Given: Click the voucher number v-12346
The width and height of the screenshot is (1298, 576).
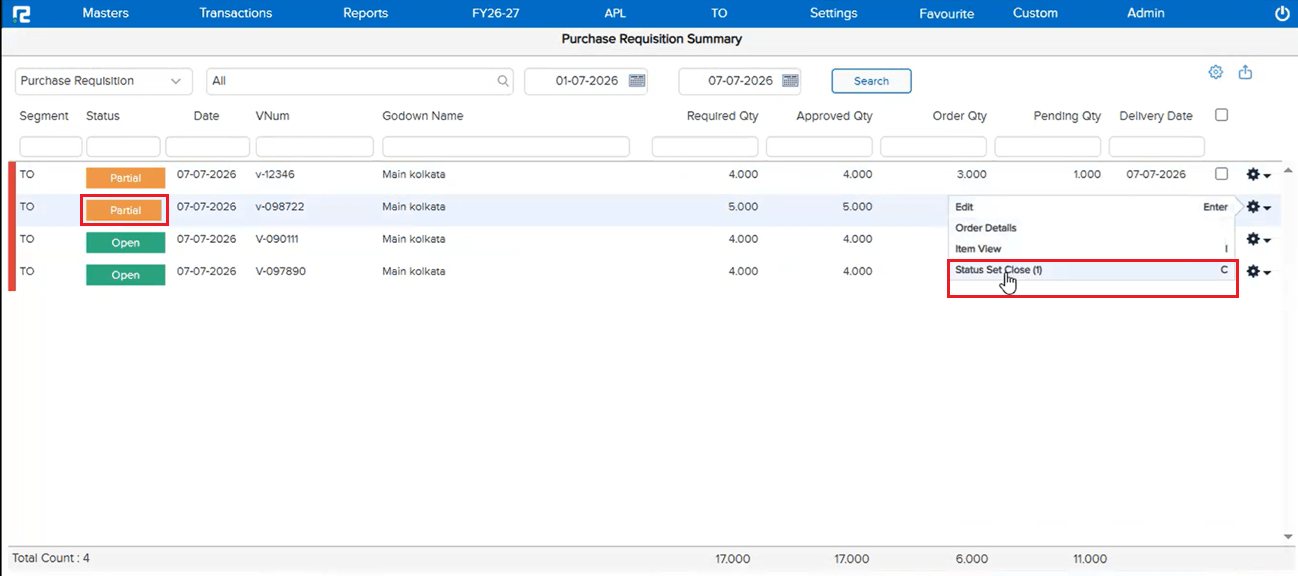Looking at the screenshot, I should point(275,174).
